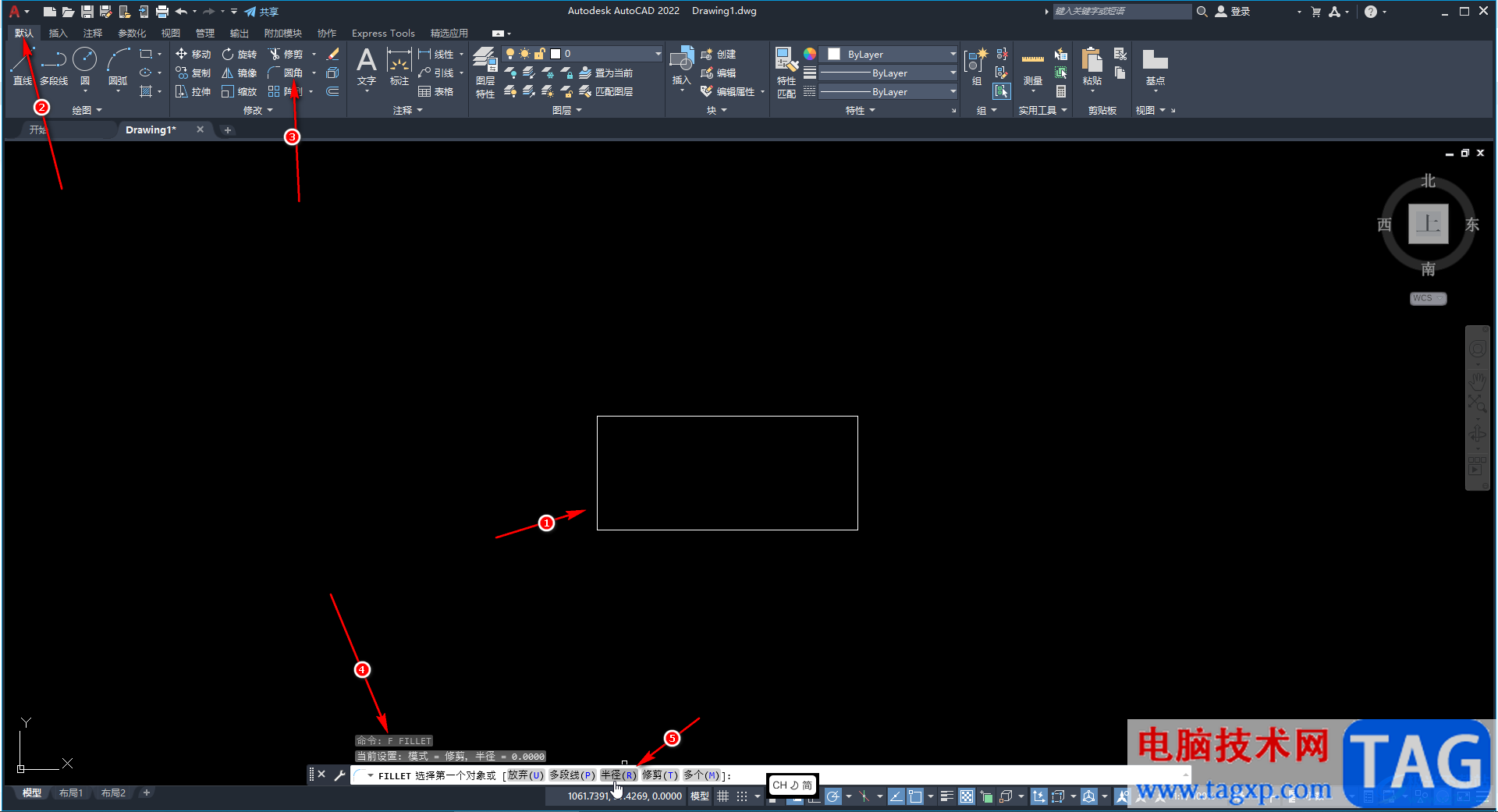The width and height of the screenshot is (1498, 812).
Task: Expand the 块 panel
Action: [x=716, y=111]
